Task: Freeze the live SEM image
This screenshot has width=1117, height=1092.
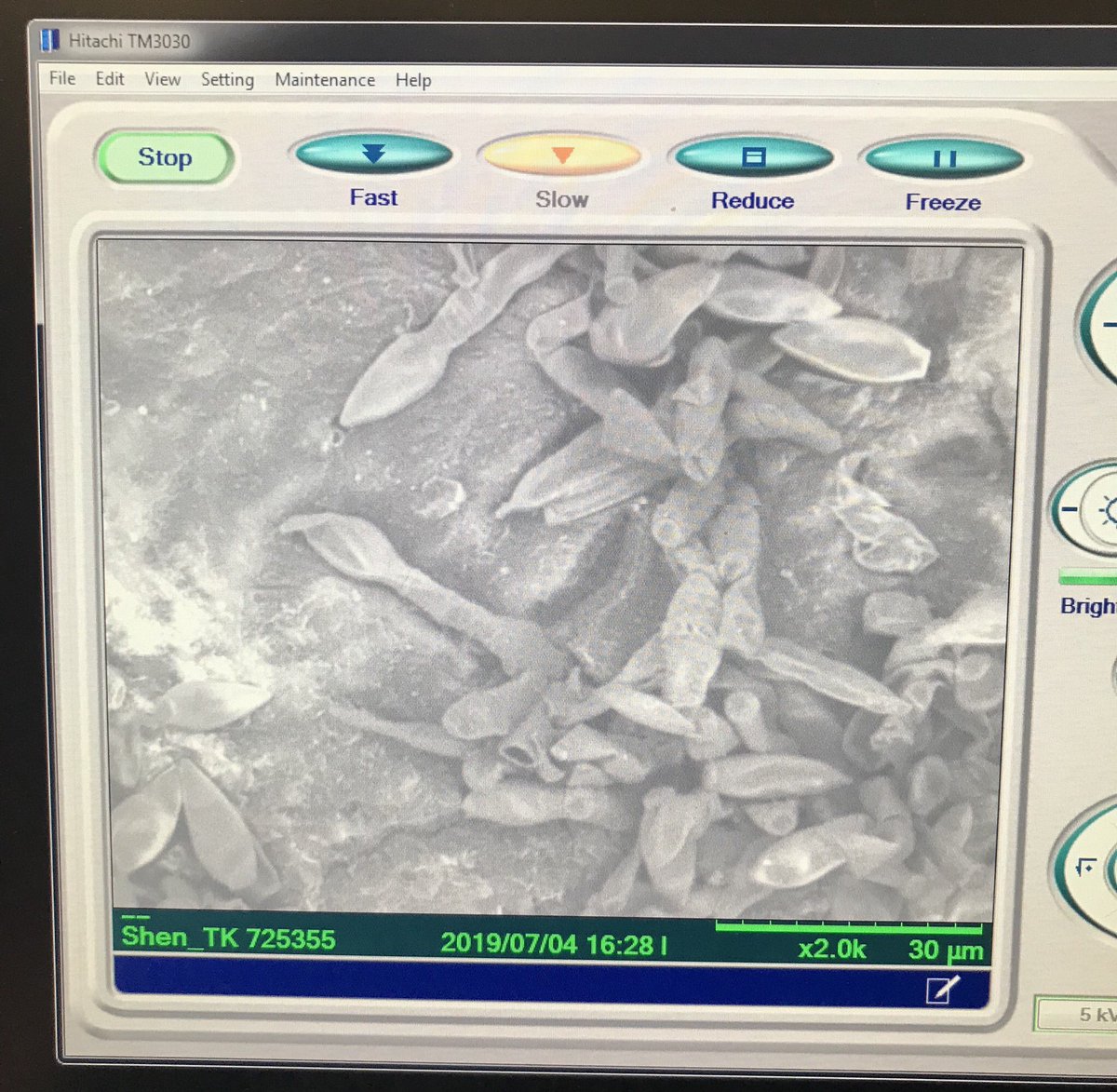Action: 944,159
